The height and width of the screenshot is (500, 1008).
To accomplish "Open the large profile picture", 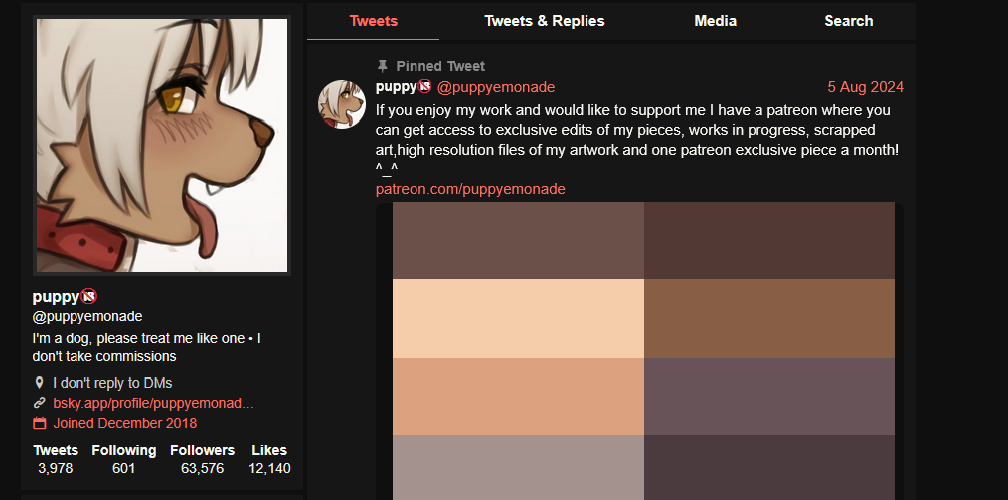I will point(162,145).
